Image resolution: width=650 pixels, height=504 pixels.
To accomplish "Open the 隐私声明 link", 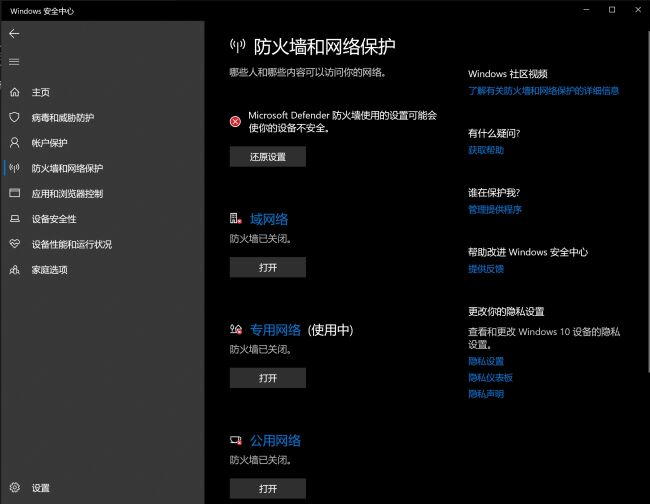I will click(x=486, y=394).
